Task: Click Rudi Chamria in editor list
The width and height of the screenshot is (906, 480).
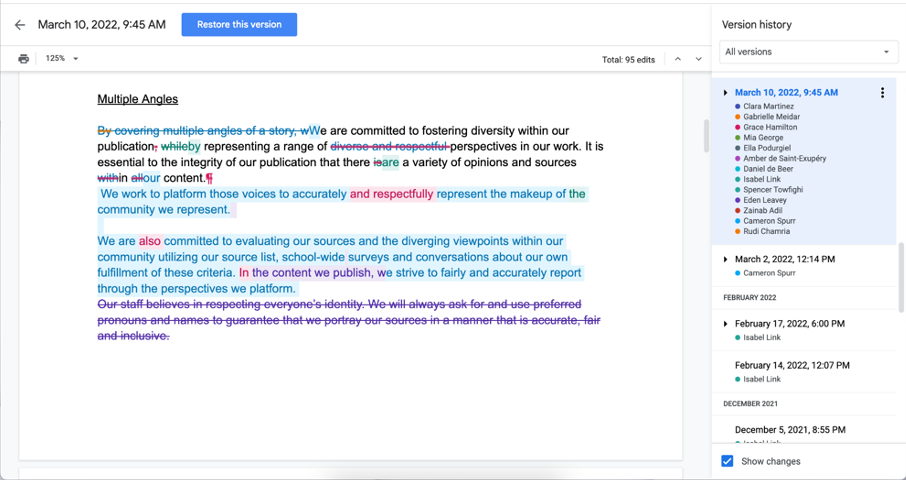Action: click(767, 231)
